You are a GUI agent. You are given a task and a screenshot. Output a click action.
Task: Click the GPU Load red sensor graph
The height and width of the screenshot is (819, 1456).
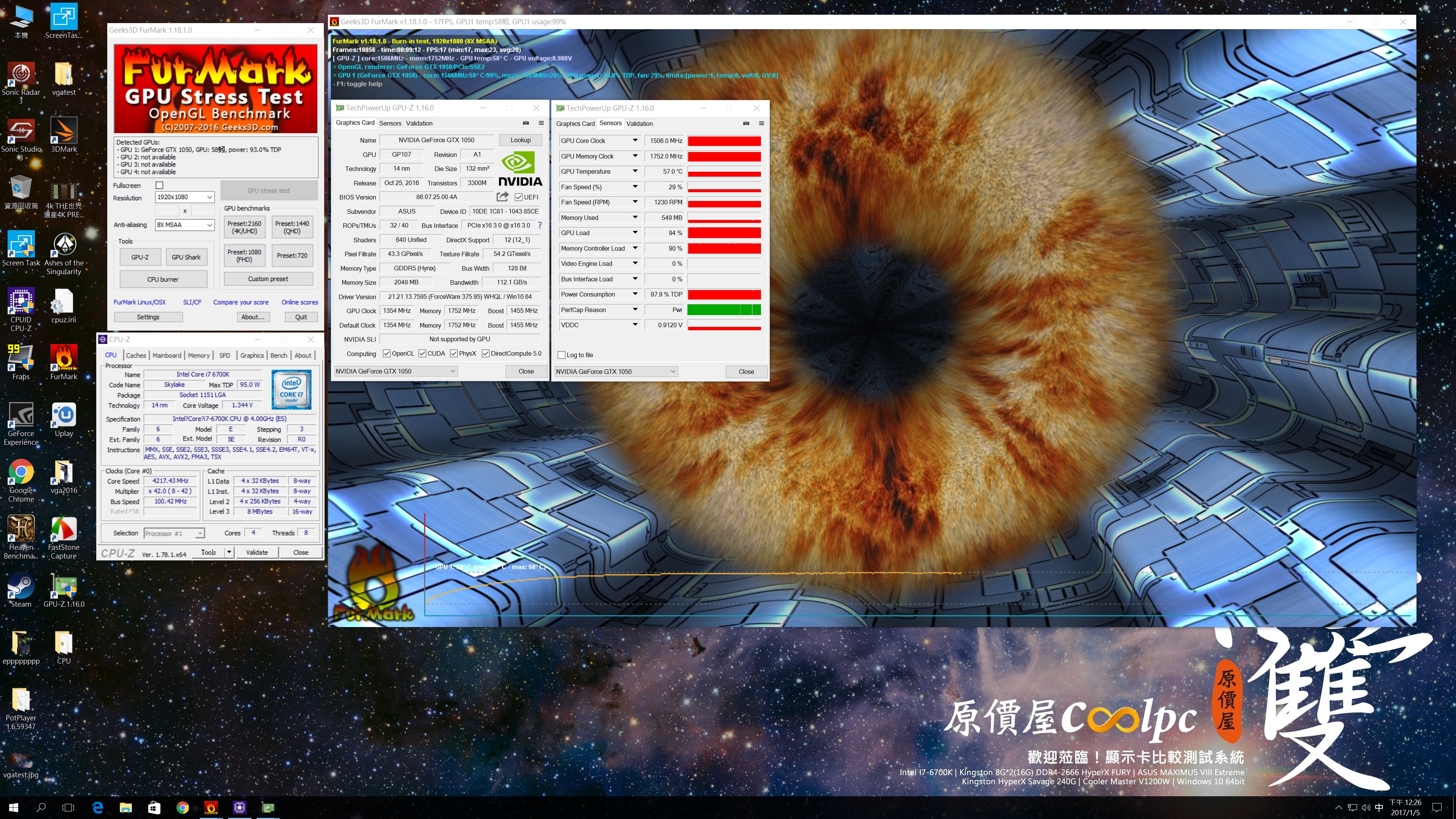pos(724,232)
